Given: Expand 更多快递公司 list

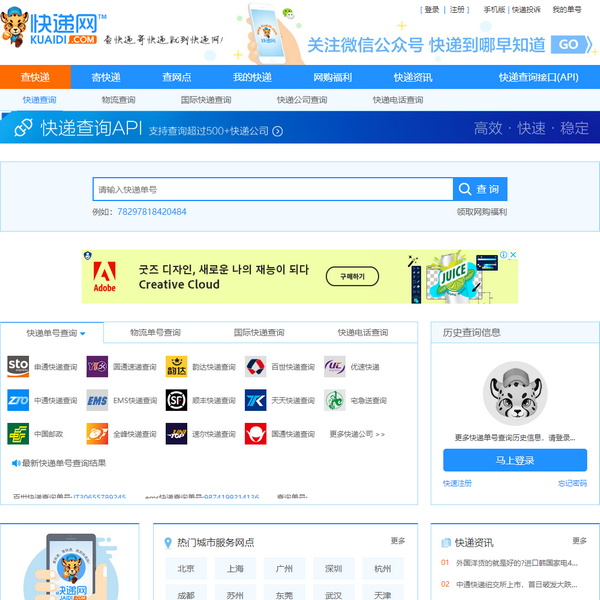Looking at the screenshot, I should [x=357, y=434].
